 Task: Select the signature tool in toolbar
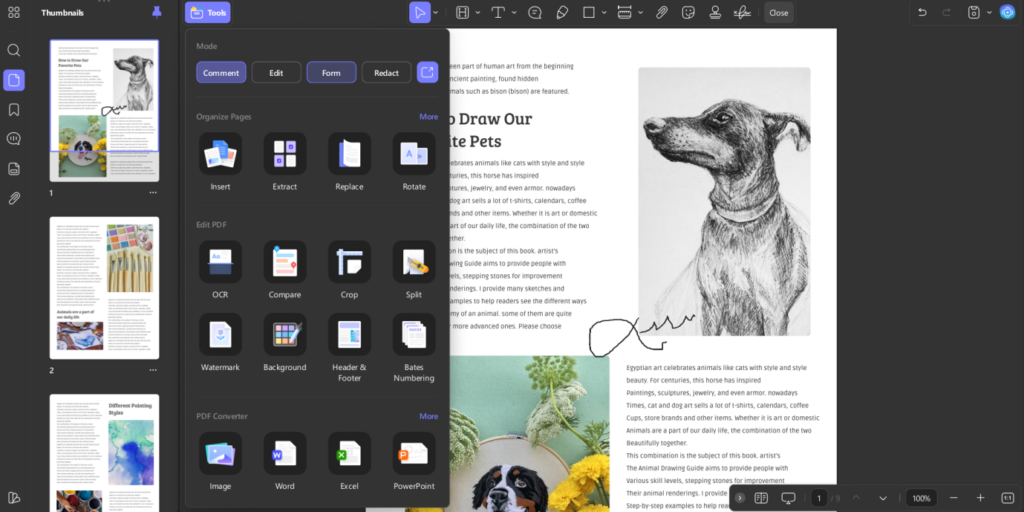[x=741, y=13]
